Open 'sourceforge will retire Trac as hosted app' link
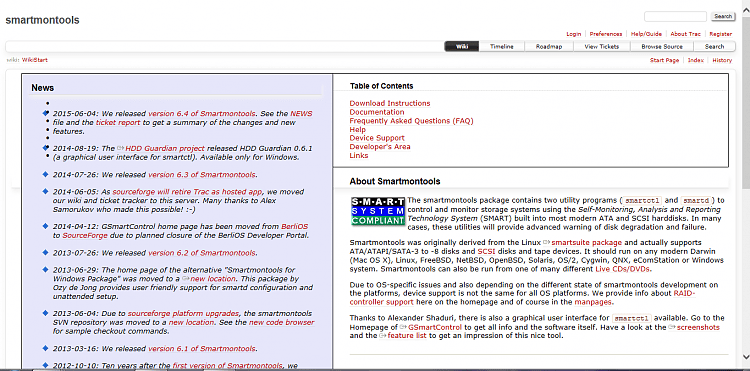Image resolution: width=750 pixels, height=371 pixels. coord(188,192)
